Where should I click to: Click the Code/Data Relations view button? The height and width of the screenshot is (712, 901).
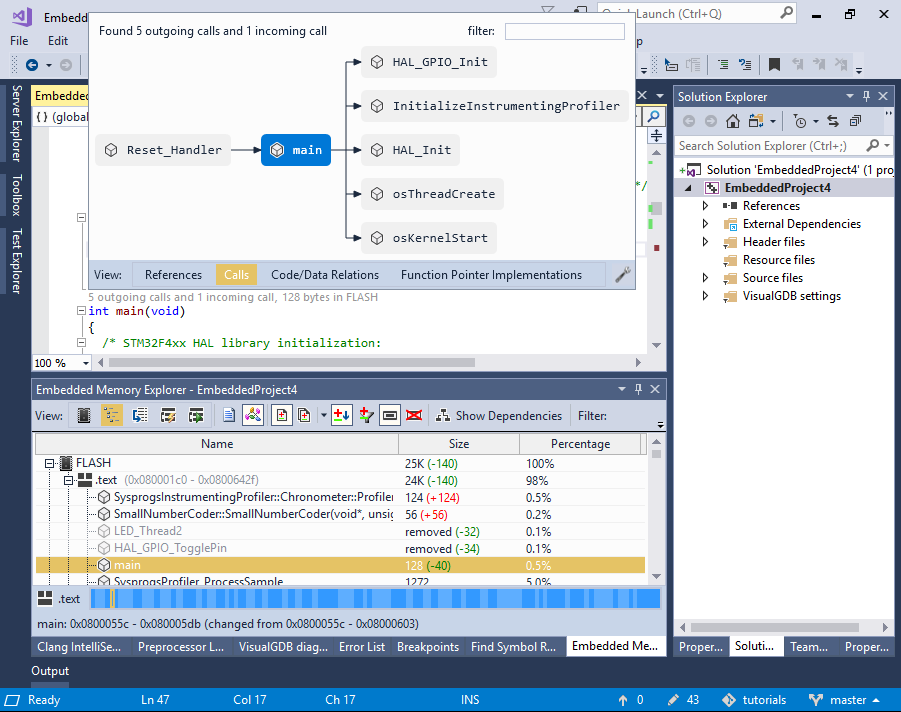(x=325, y=275)
